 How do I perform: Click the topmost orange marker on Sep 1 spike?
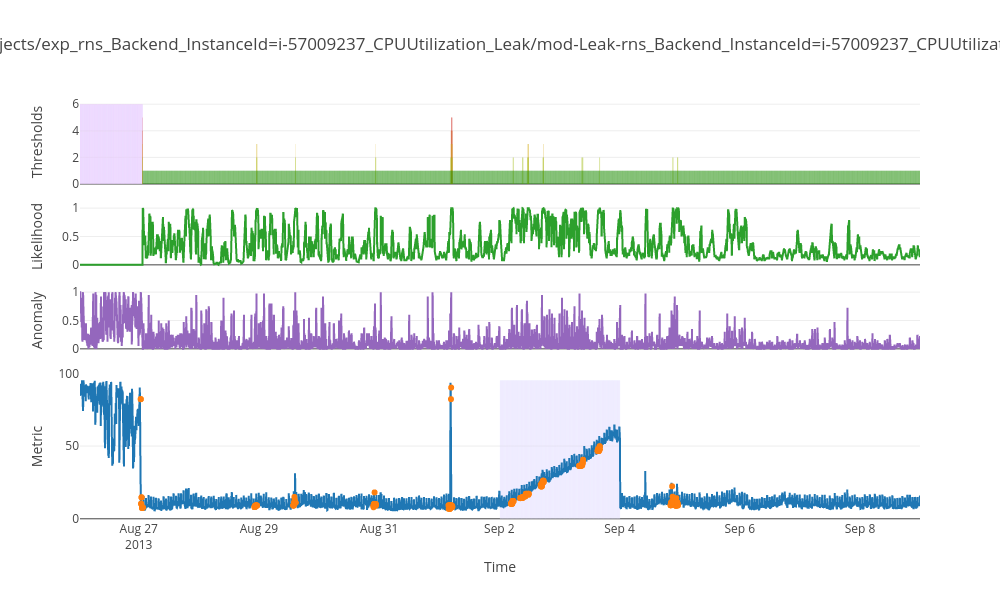point(451,388)
